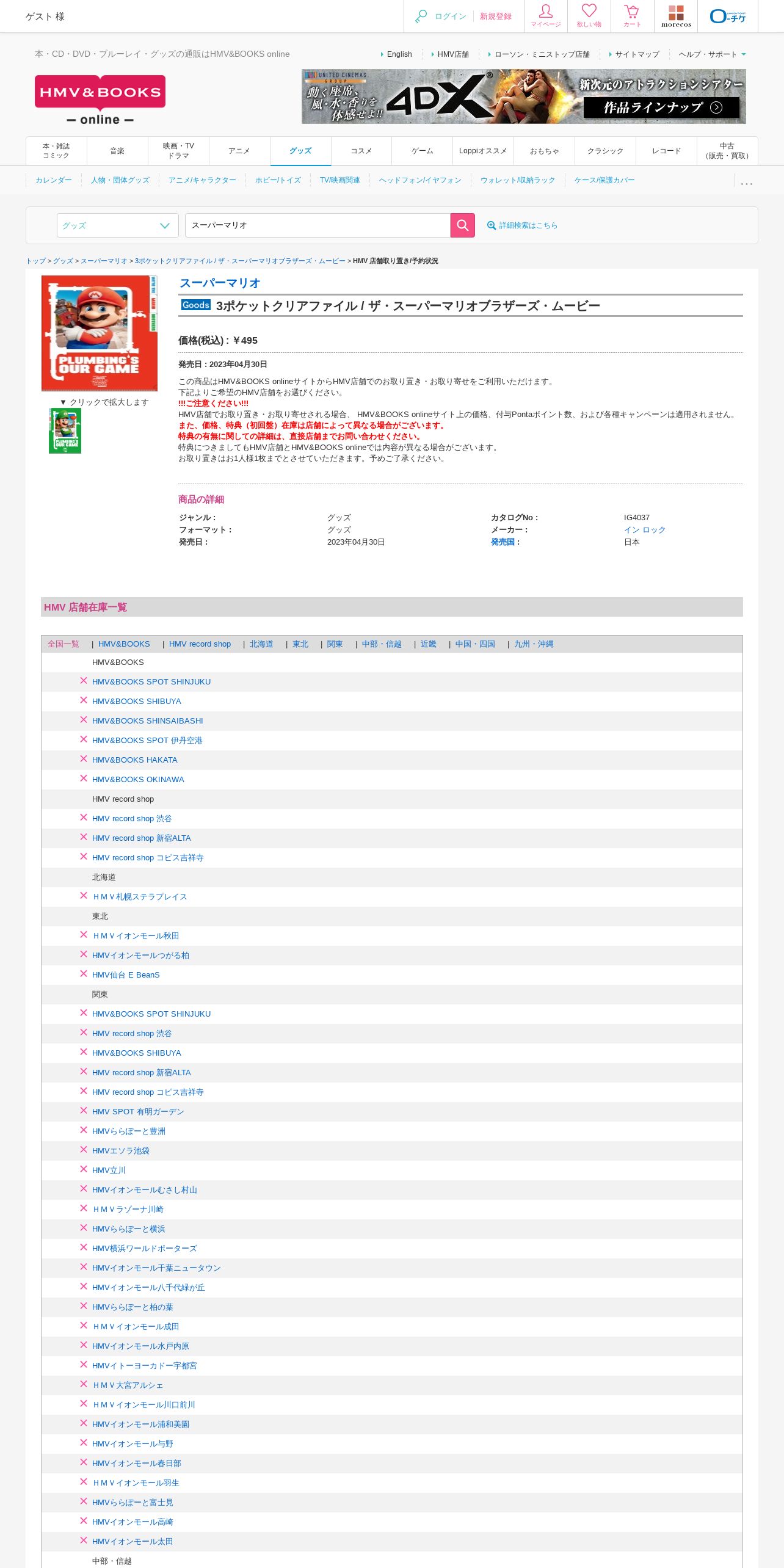784x1568 pixels.
Task: Click the HMV&BOOKS online logo
Action: tap(100, 100)
